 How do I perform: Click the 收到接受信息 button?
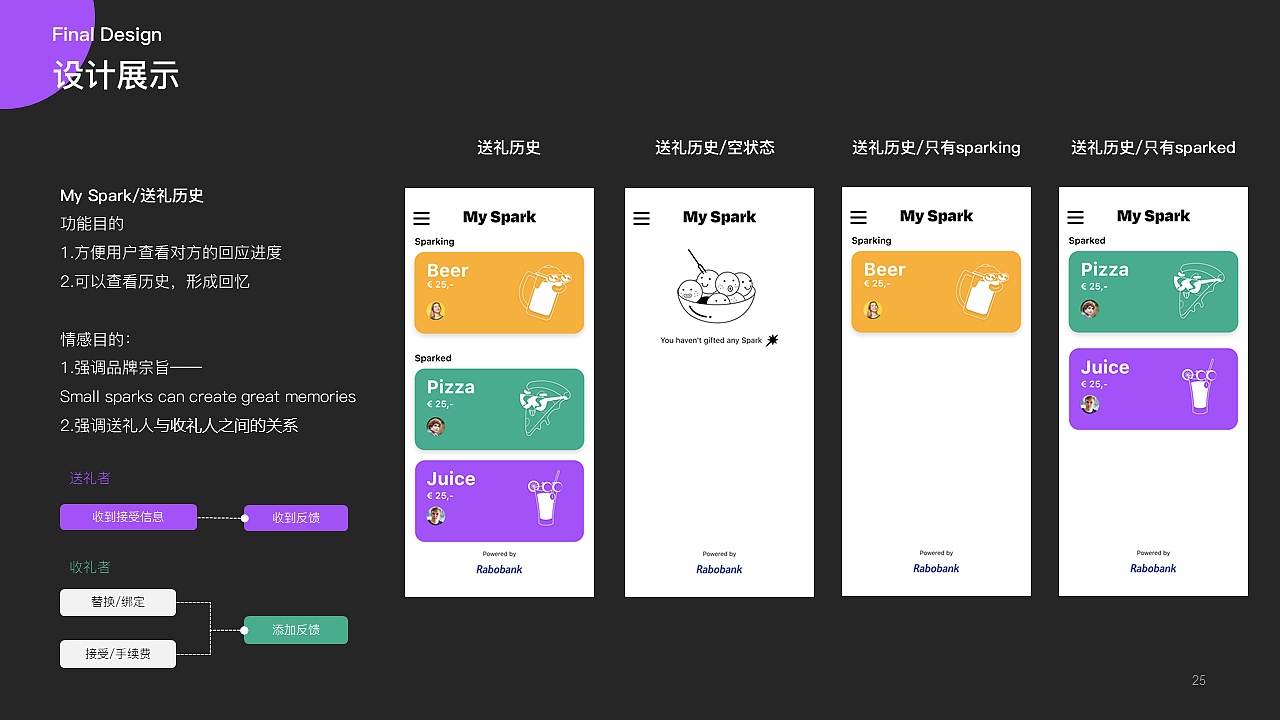click(x=128, y=517)
